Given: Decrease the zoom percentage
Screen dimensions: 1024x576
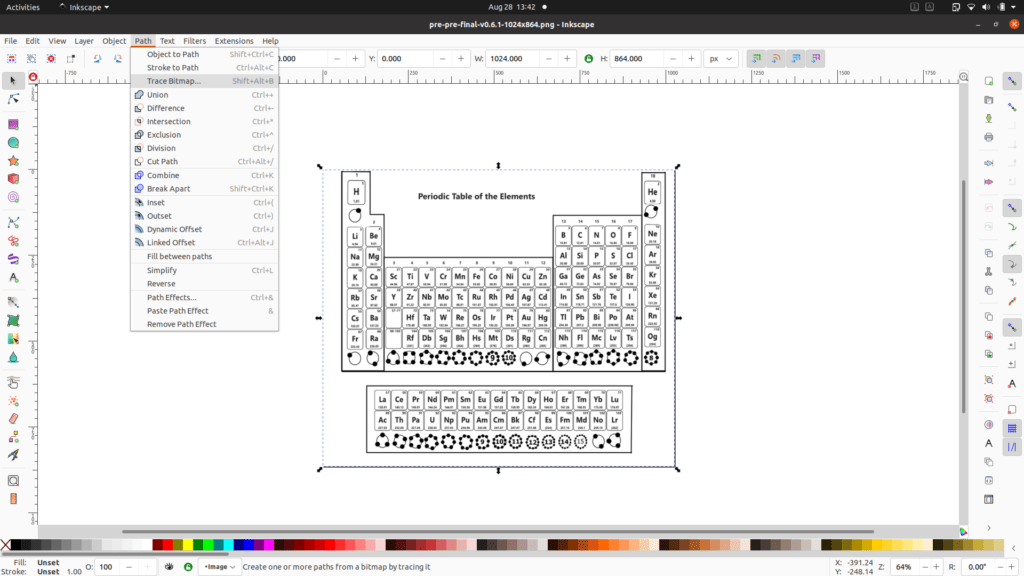Looking at the screenshot, I should tap(925, 567).
